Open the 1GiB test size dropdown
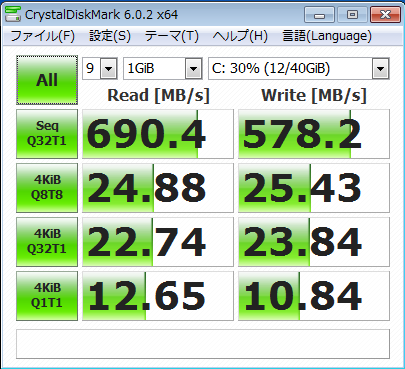The width and height of the screenshot is (405, 369). [x=163, y=69]
